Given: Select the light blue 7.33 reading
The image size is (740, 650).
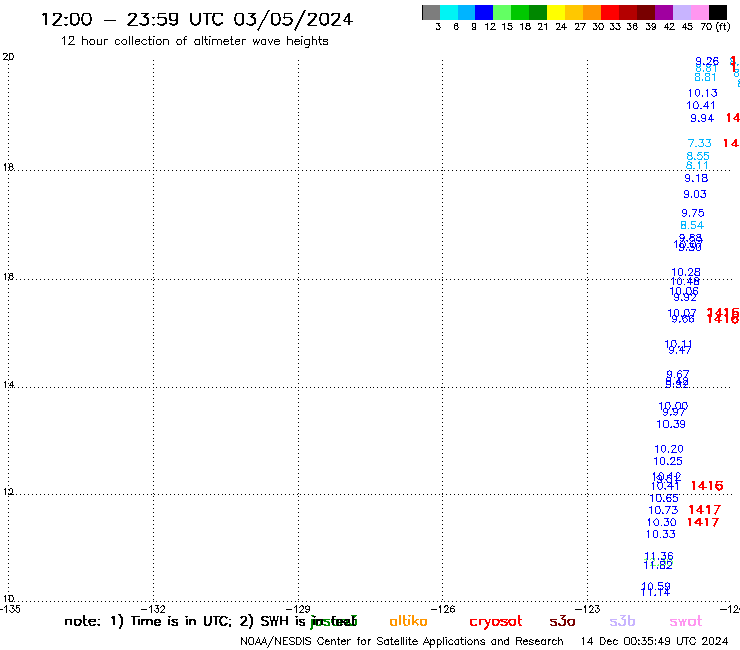Looking at the screenshot, I should (699, 143).
